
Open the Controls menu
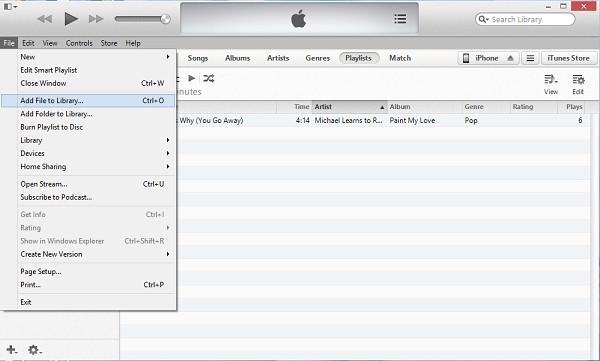[79, 43]
